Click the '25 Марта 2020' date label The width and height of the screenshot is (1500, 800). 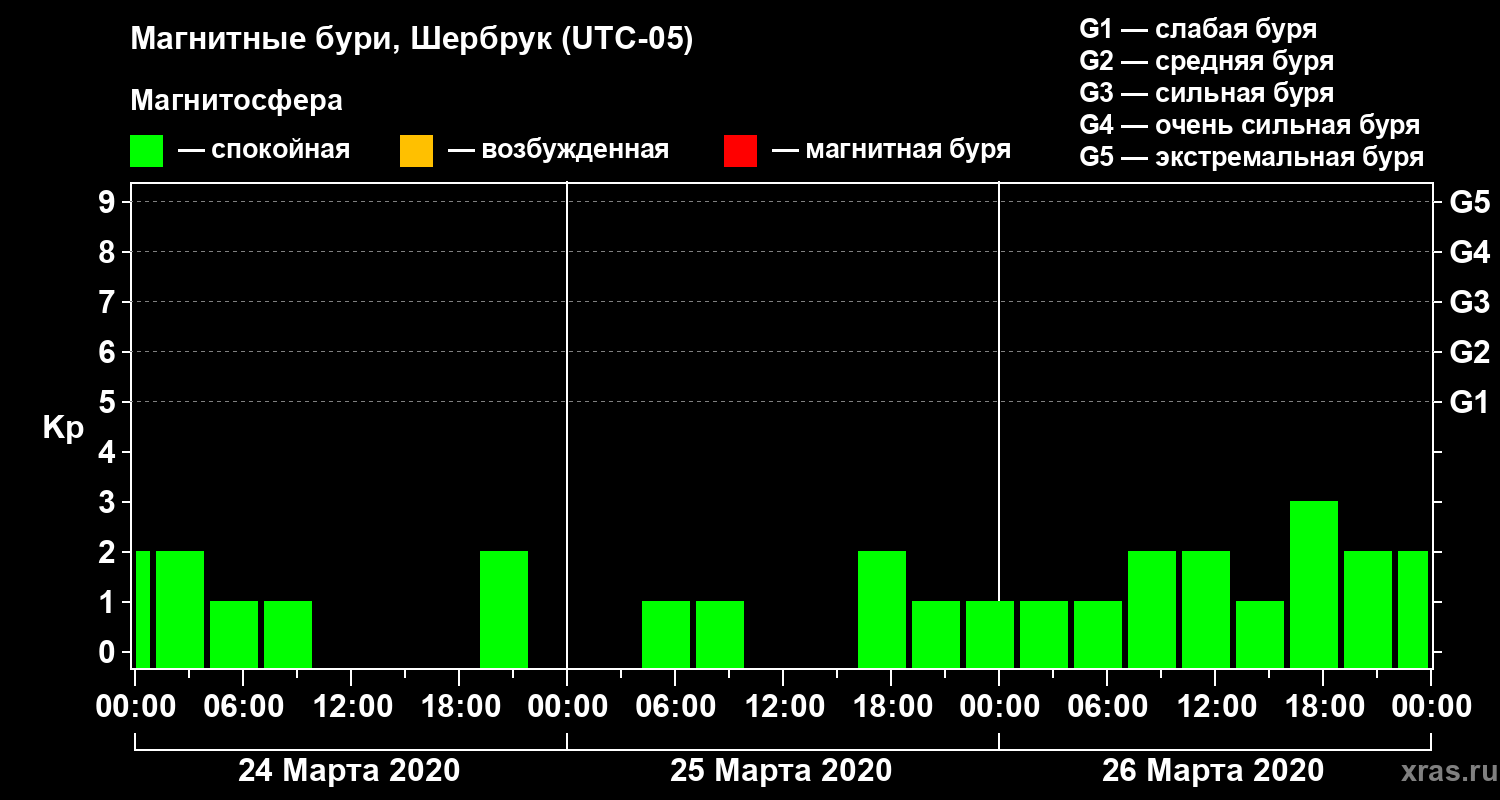(x=781, y=771)
